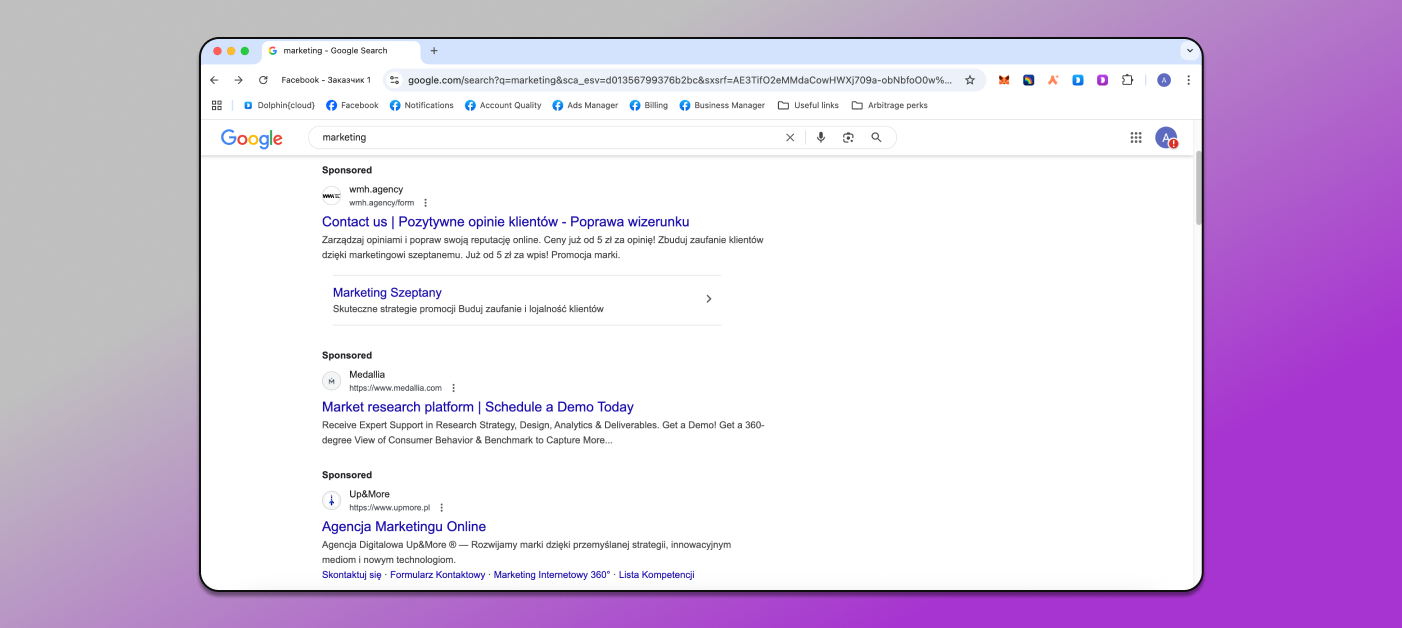Expand the wmh.agency ad options via three-dot menu
Image resolution: width=1402 pixels, height=628 pixels.
click(425, 202)
